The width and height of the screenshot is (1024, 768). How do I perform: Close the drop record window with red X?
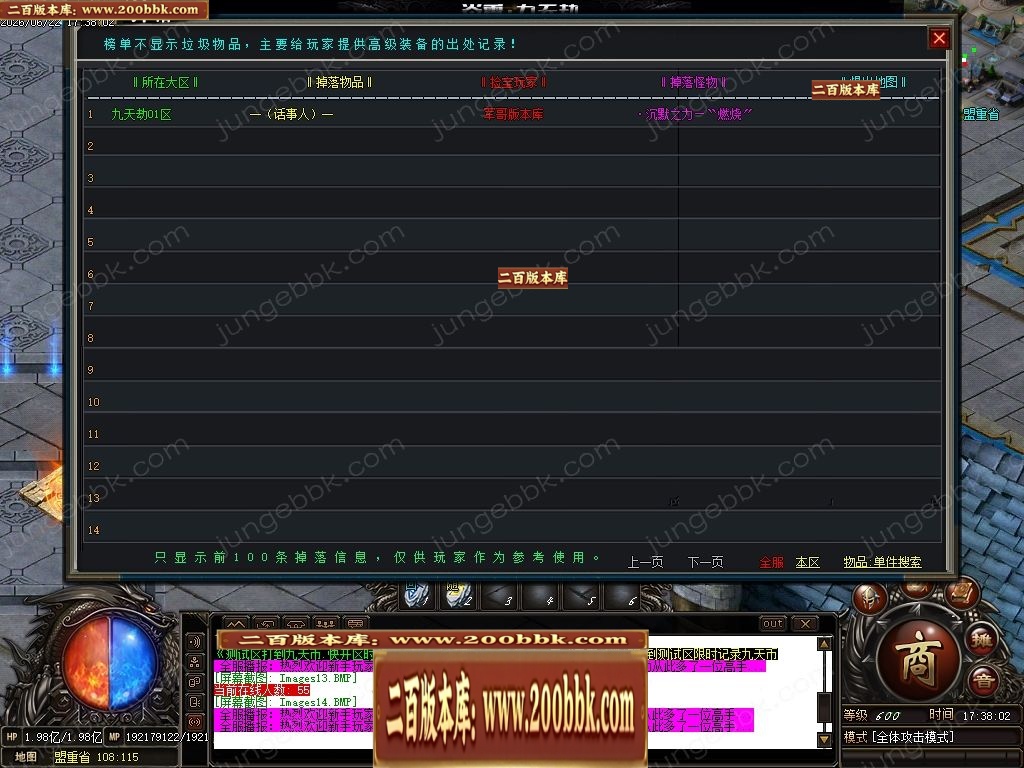tap(939, 39)
